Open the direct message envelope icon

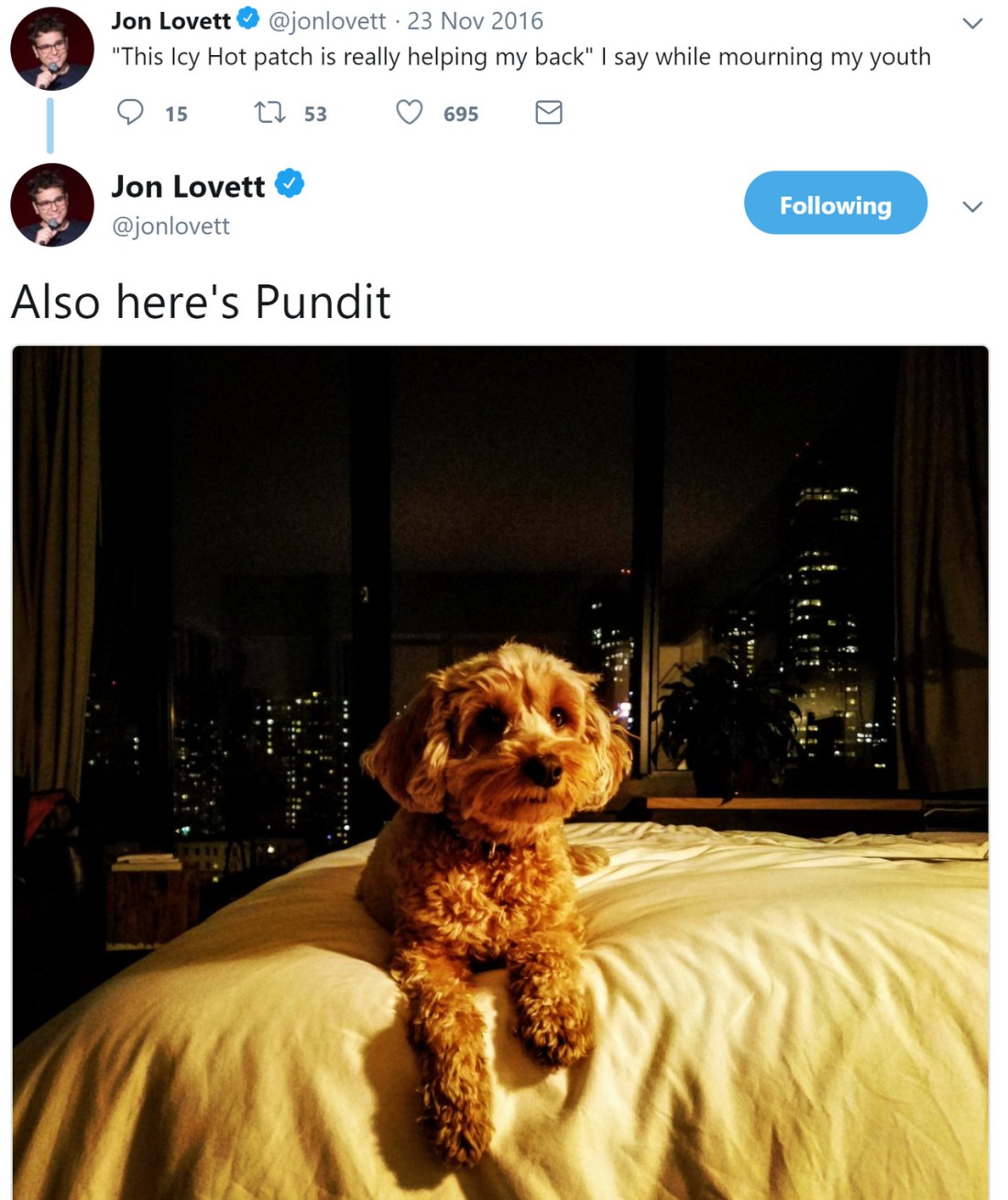pos(548,113)
